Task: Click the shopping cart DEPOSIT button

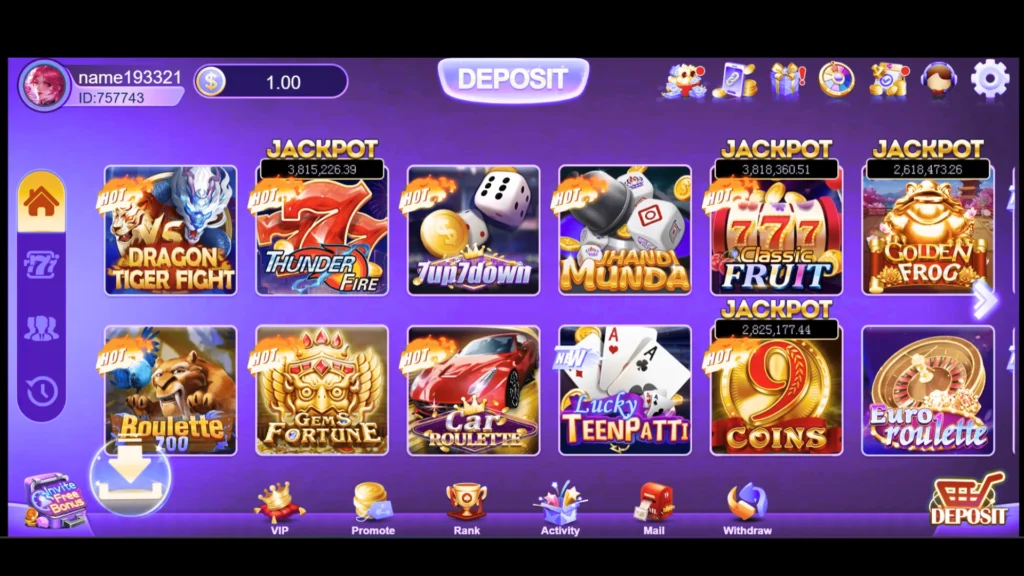Action: (968, 500)
